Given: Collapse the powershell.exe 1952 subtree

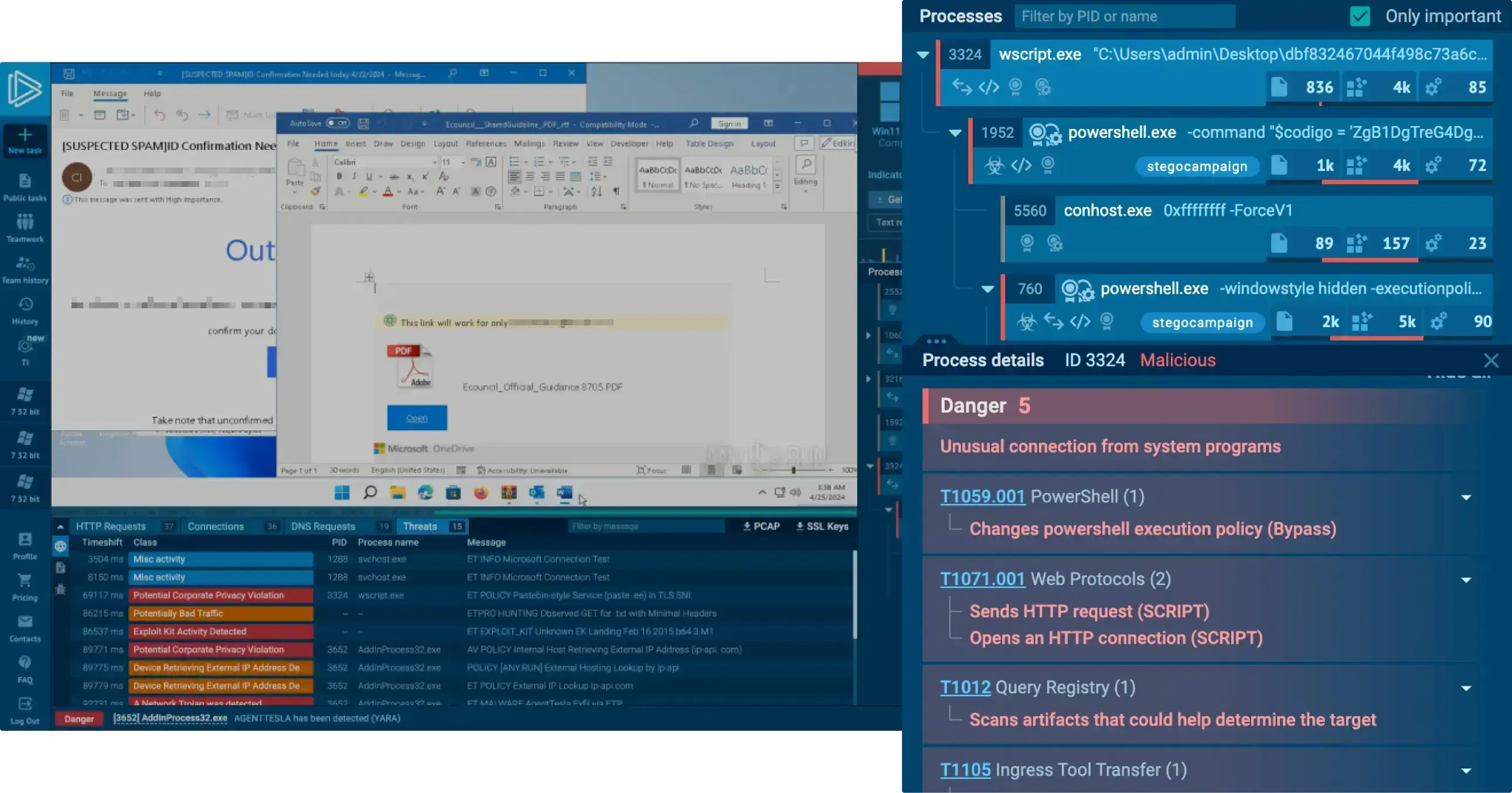Looking at the screenshot, I should (x=955, y=133).
